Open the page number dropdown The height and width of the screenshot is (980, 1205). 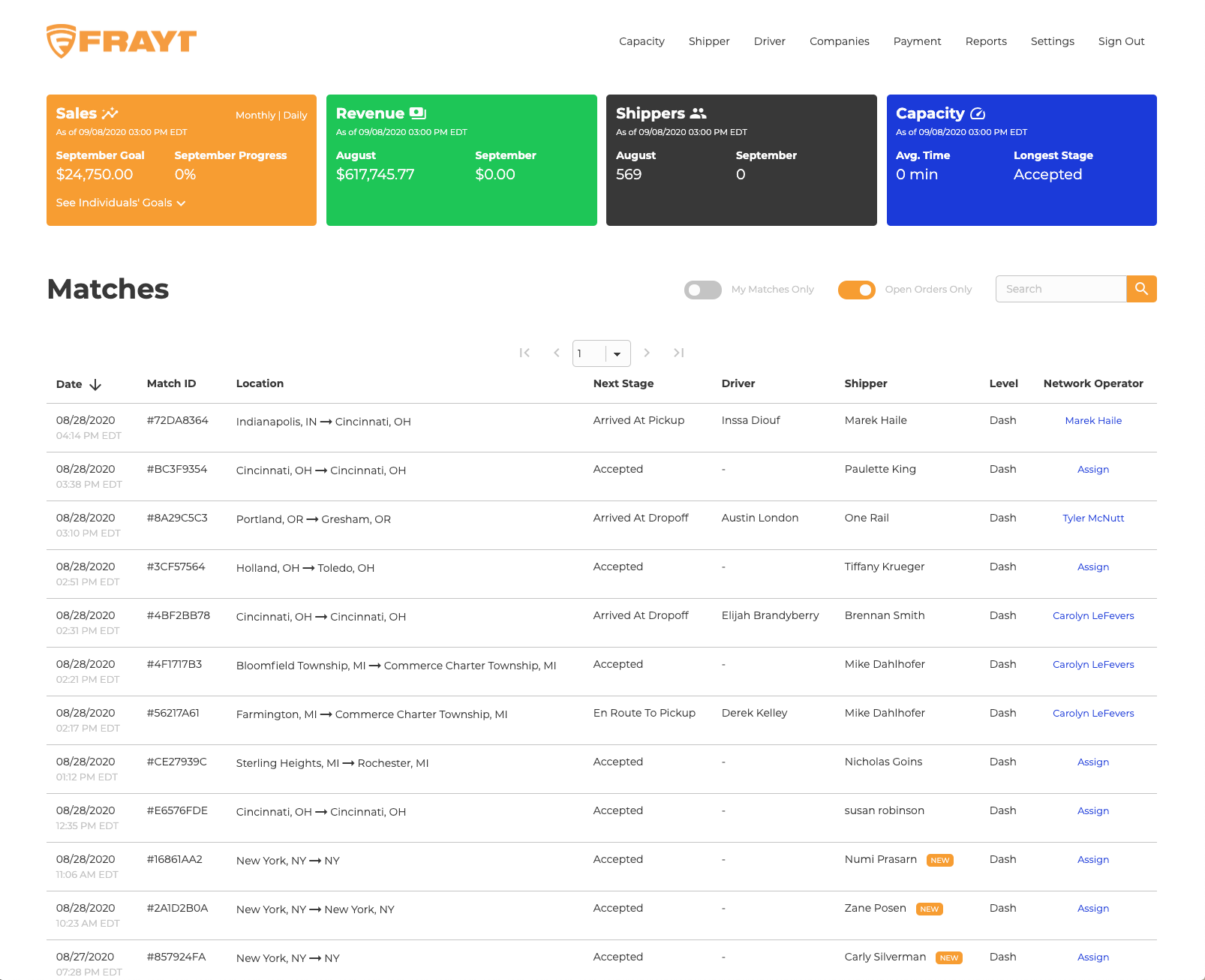tap(617, 353)
